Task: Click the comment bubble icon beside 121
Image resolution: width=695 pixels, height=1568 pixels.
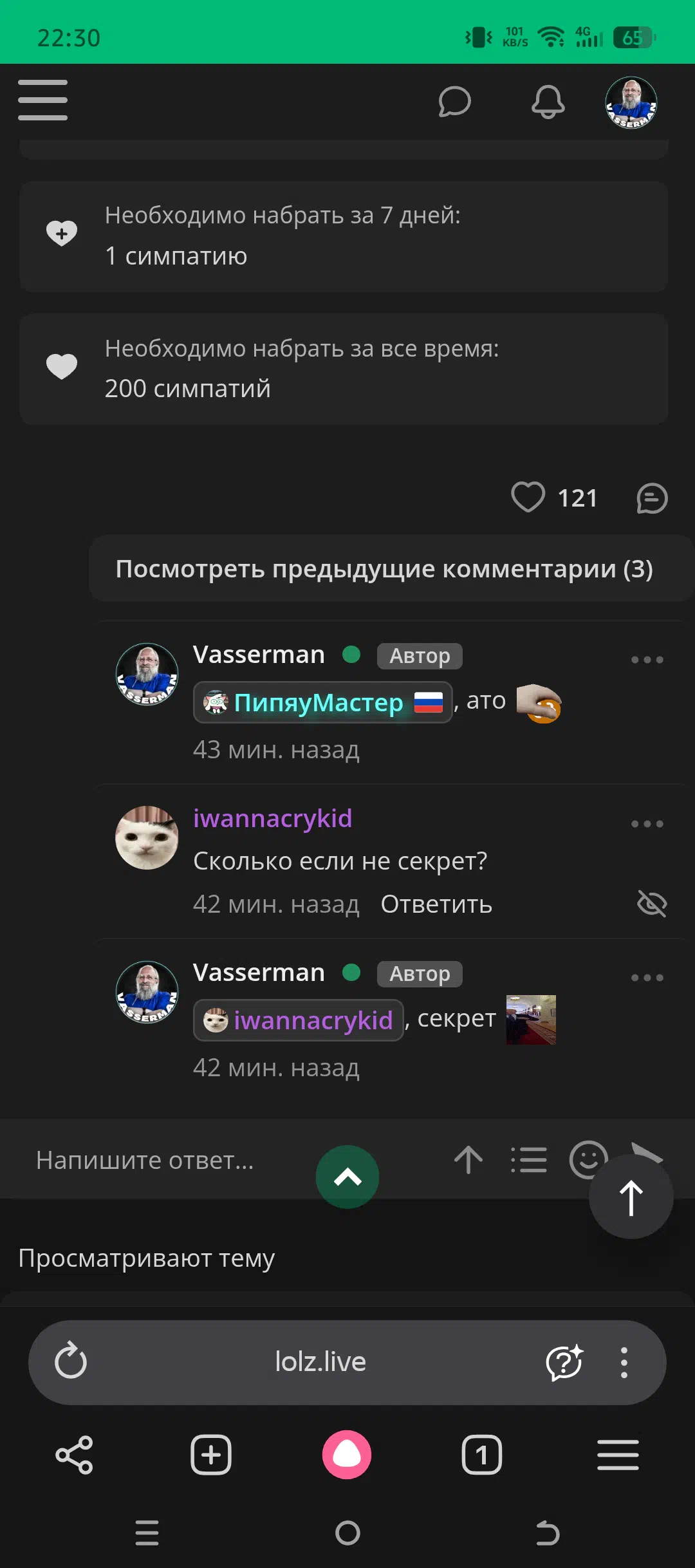Action: (652, 499)
